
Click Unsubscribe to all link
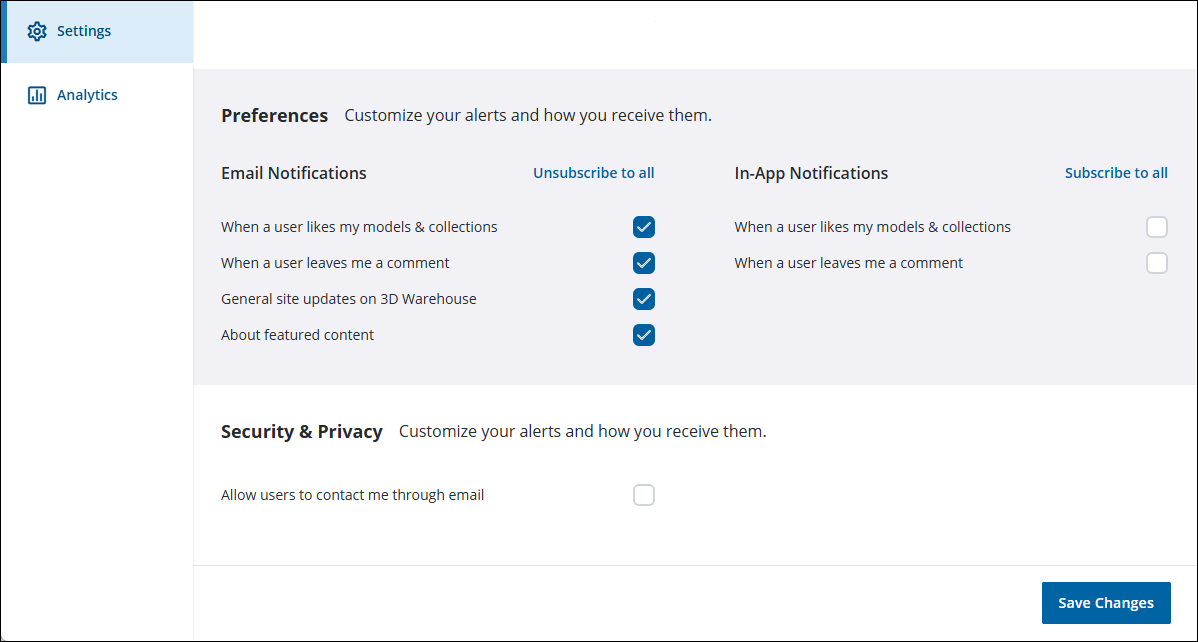point(594,173)
